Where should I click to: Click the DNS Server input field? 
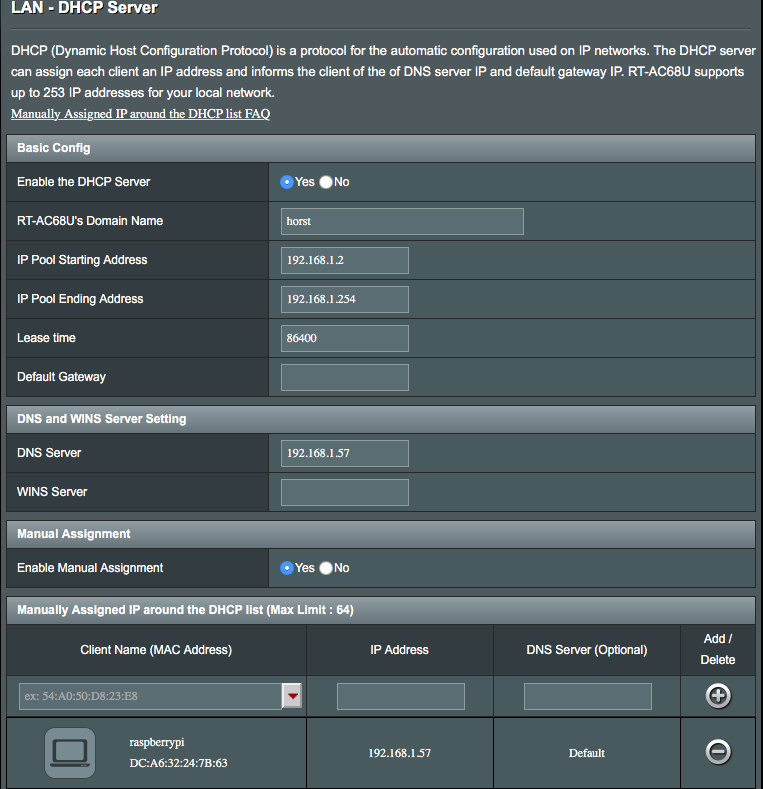click(x=345, y=453)
